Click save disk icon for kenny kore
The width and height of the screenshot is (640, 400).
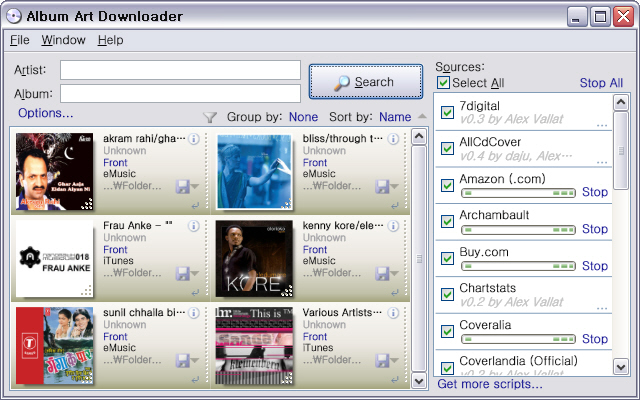[382, 273]
